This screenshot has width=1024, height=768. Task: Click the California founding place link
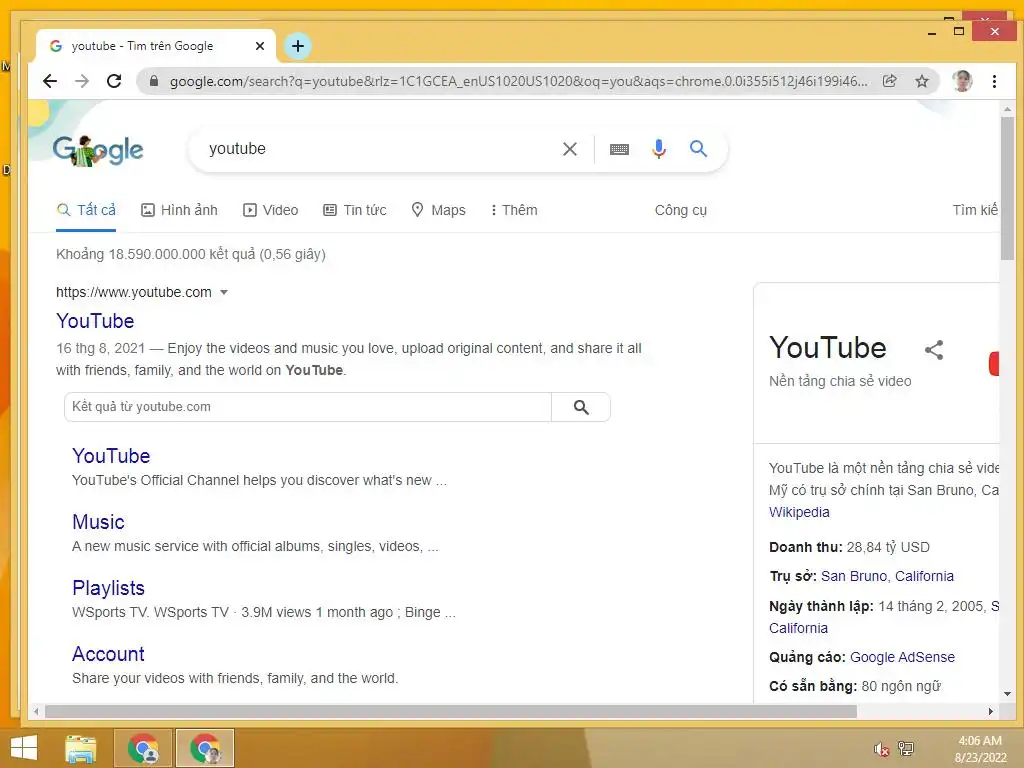(x=798, y=628)
